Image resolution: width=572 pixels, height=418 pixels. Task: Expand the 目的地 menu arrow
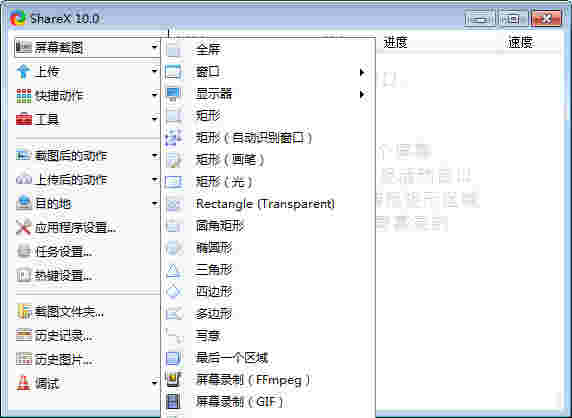[155, 204]
